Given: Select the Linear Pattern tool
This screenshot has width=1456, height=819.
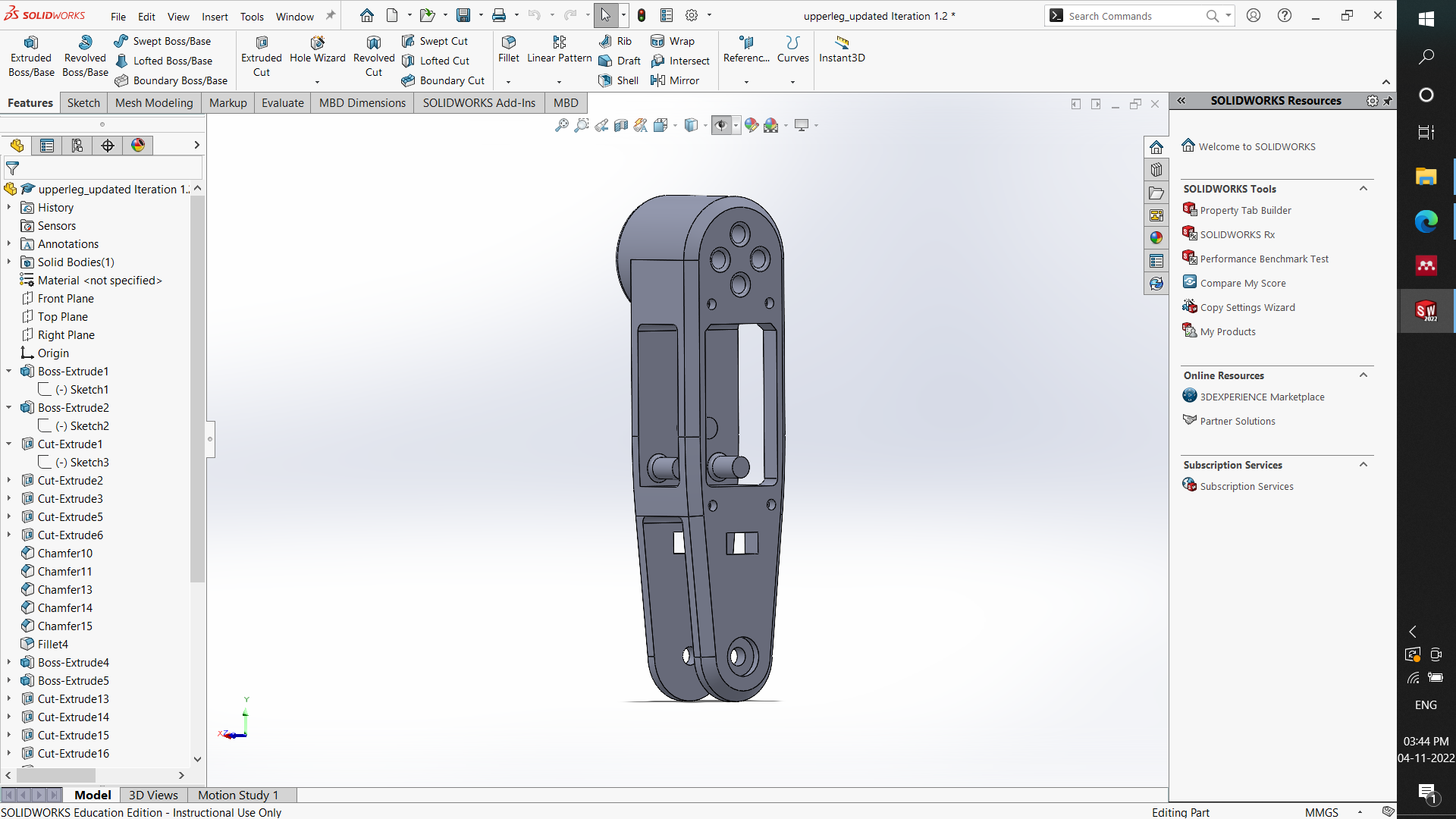Looking at the screenshot, I should click(559, 49).
